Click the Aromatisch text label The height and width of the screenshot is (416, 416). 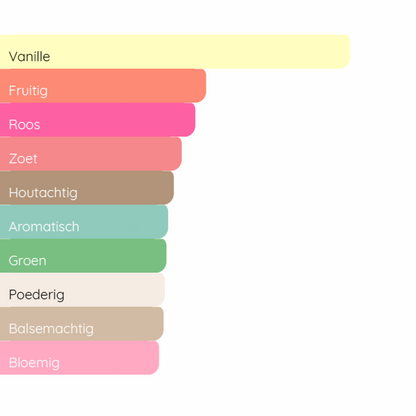tap(44, 227)
